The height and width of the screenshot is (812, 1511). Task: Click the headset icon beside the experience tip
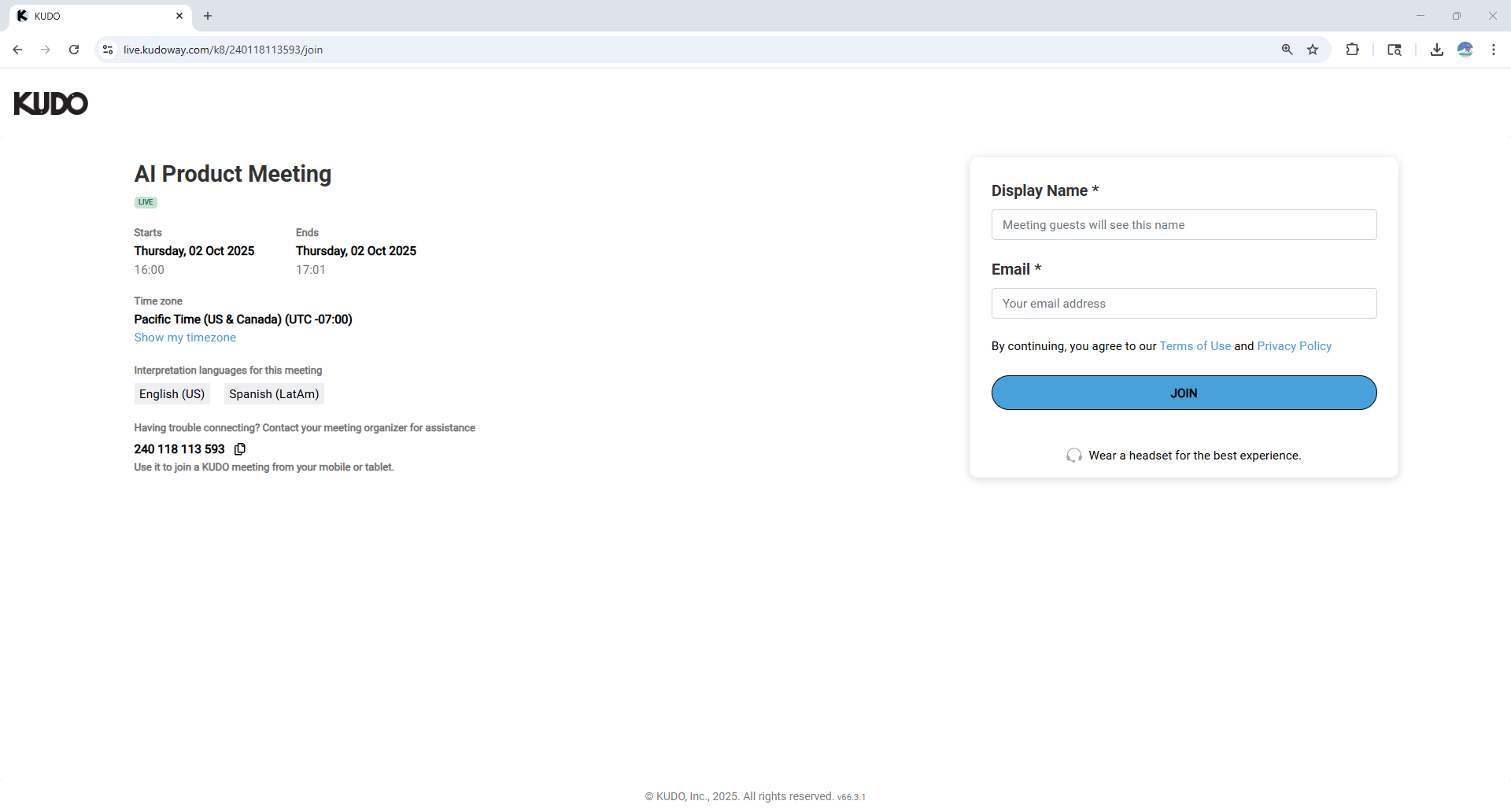tap(1074, 455)
